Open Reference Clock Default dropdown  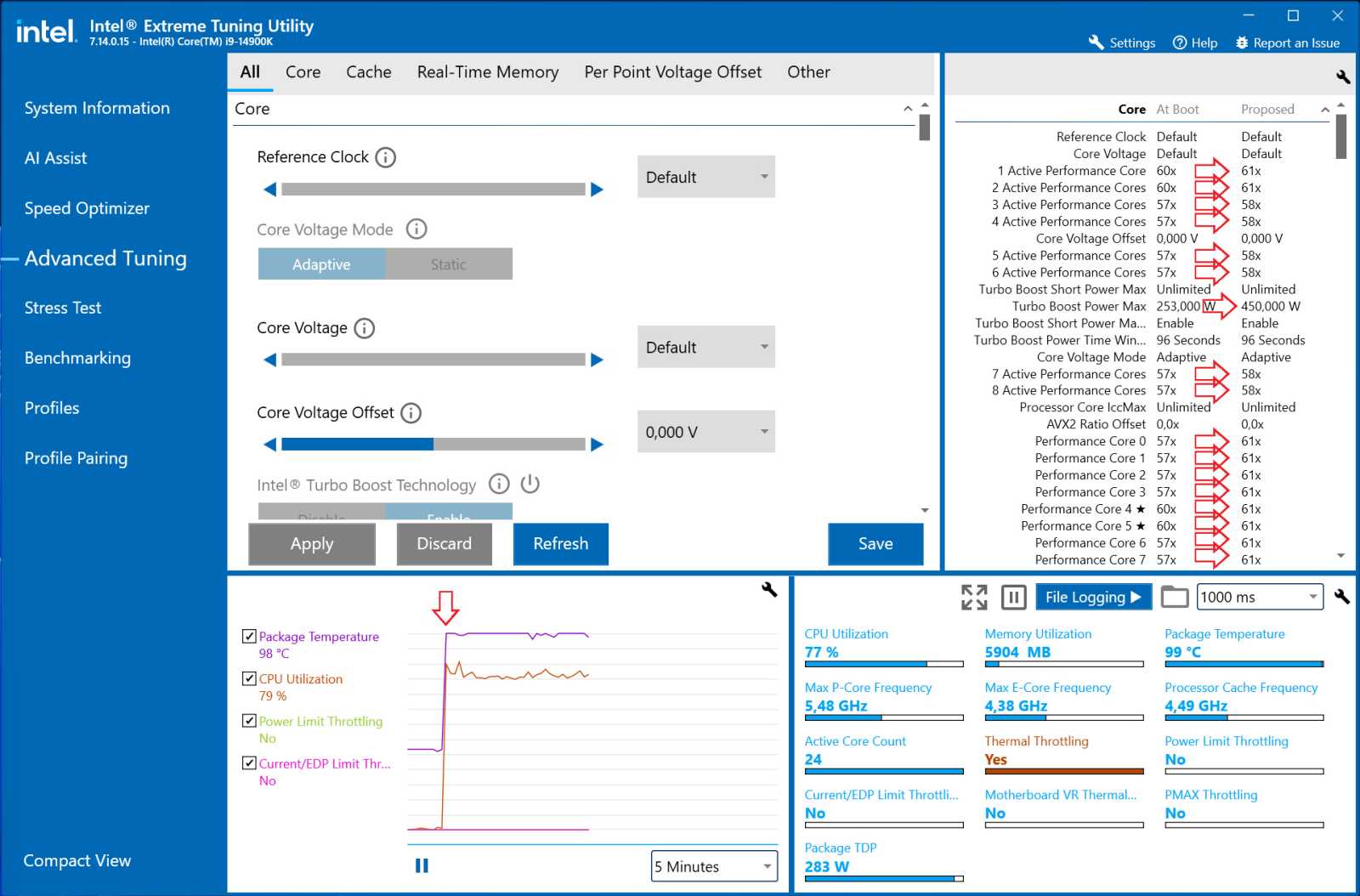click(x=706, y=177)
